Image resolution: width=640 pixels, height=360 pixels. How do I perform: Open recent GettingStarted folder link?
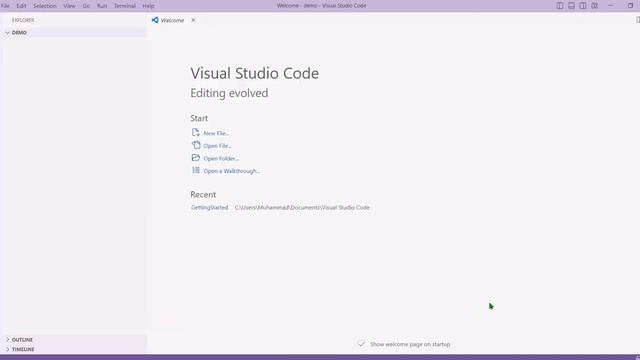(x=209, y=207)
